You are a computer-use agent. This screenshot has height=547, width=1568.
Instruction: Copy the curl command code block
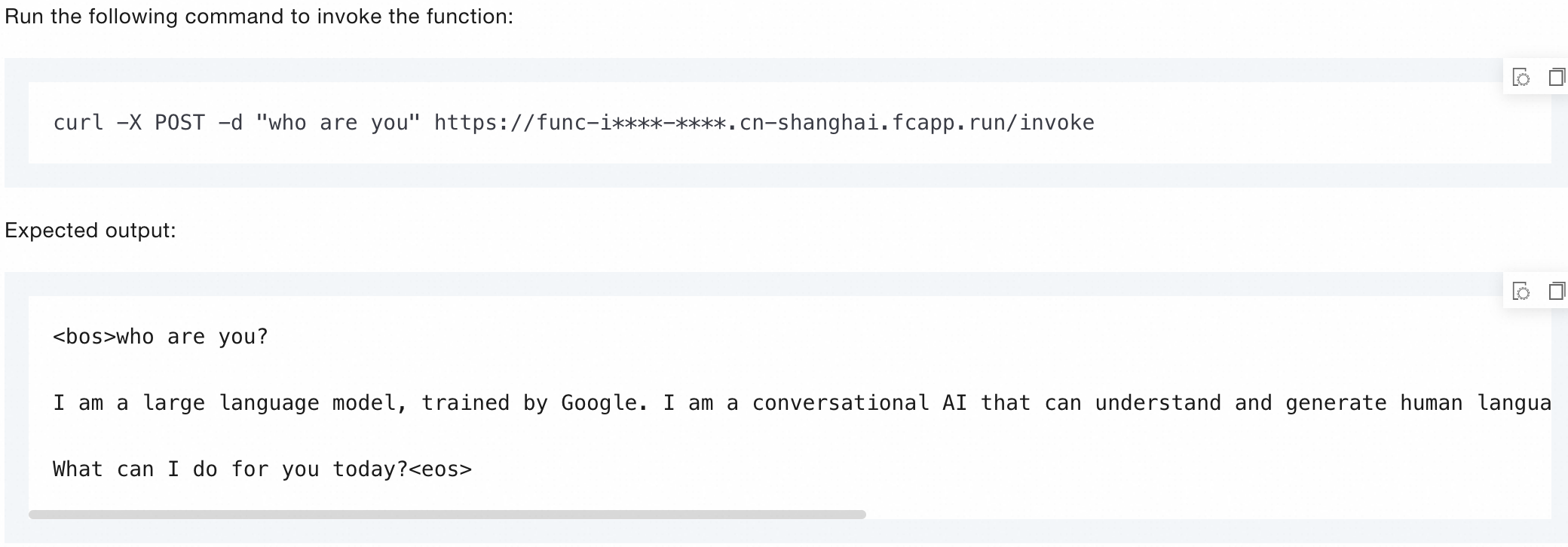[x=1556, y=78]
